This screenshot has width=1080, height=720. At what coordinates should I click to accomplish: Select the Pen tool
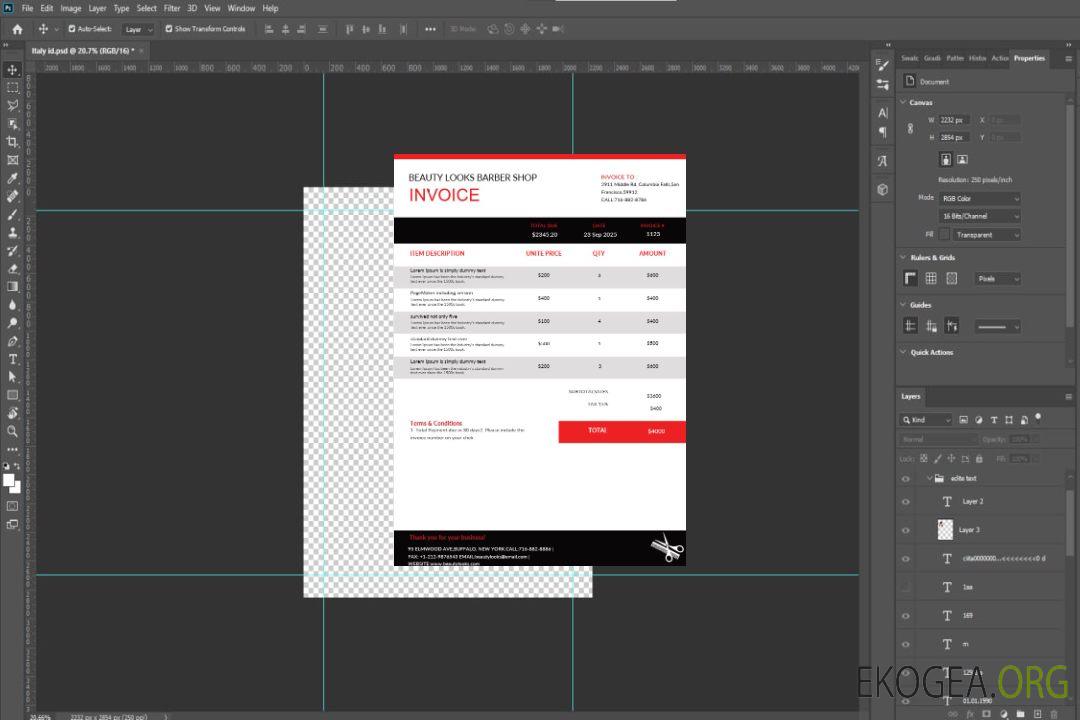tap(12, 341)
